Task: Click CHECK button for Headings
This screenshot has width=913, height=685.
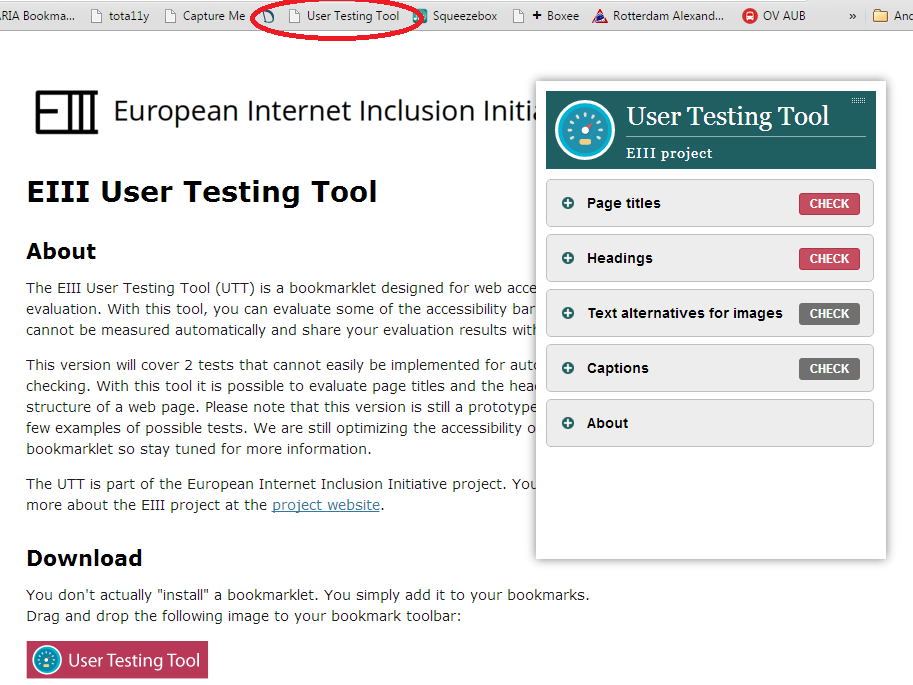Action: coord(829,259)
